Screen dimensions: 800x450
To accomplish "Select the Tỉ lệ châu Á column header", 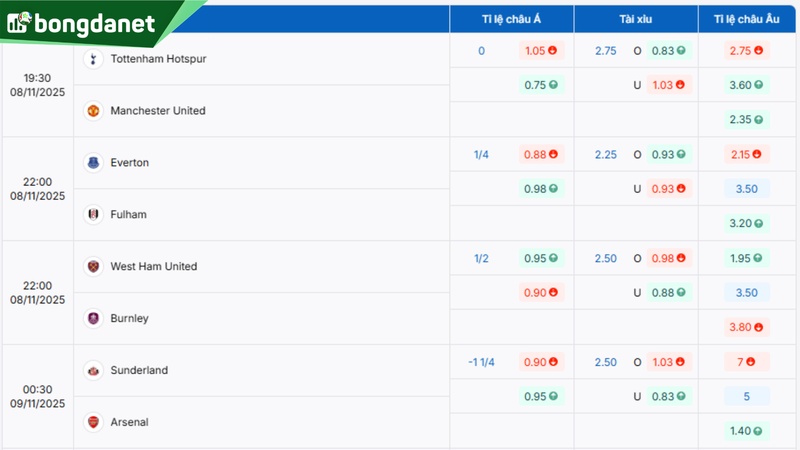I will coord(511,19).
